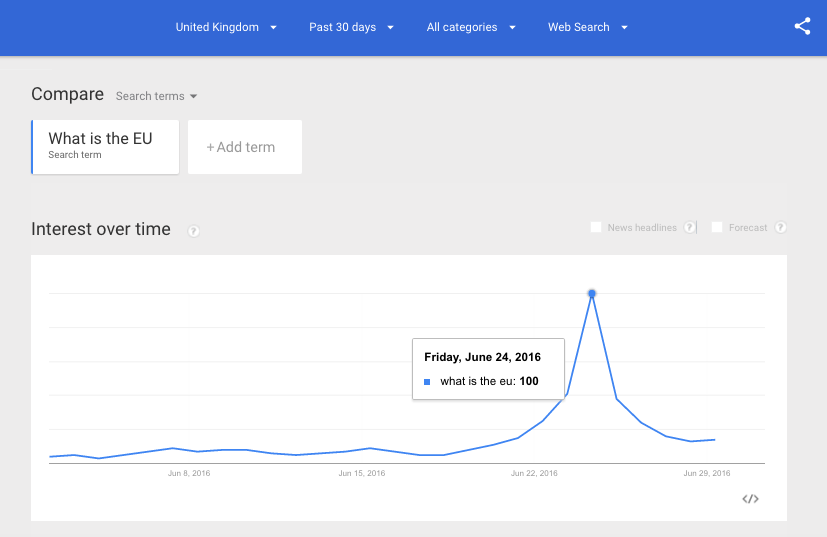Open the embed code icon below the chart
This screenshot has height=537, width=827.
750,499
